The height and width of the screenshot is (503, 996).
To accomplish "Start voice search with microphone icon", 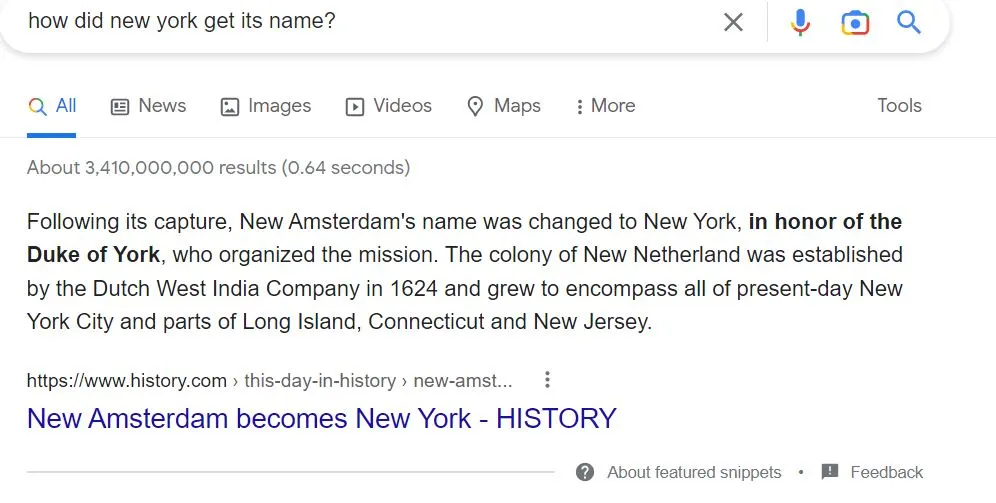I will tap(800, 22).
